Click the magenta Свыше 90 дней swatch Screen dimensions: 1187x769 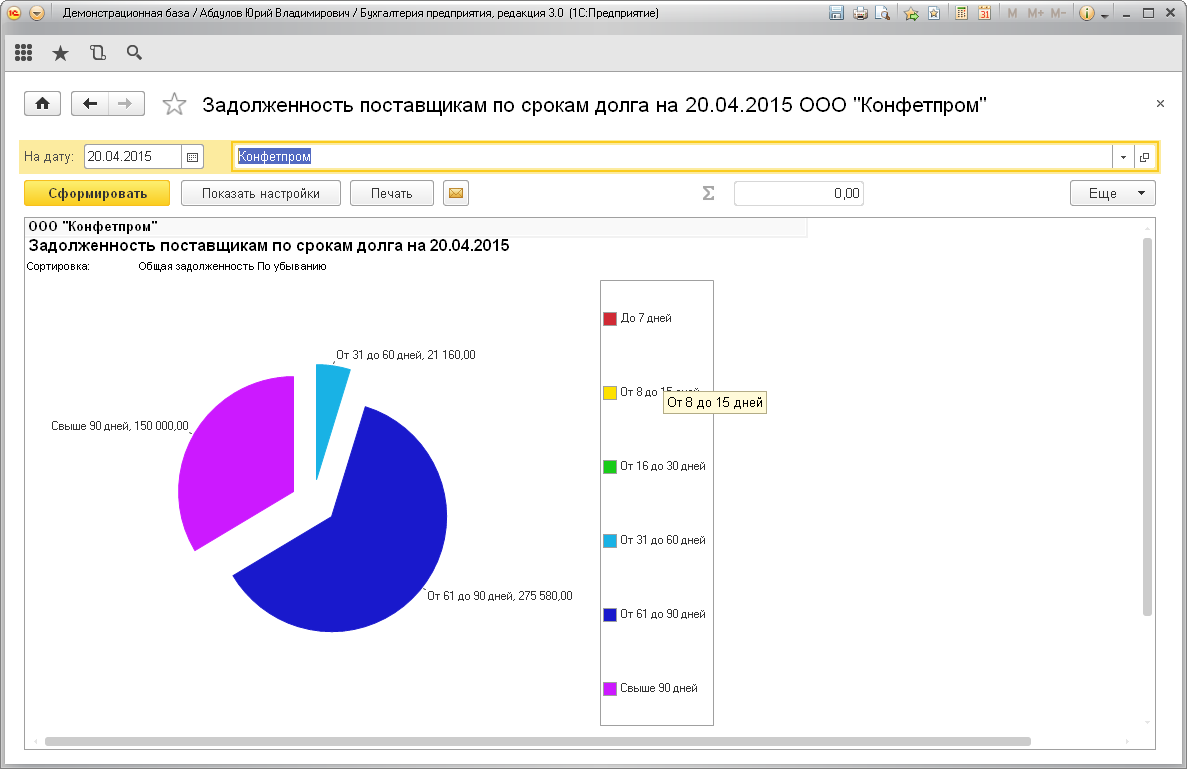(610, 688)
